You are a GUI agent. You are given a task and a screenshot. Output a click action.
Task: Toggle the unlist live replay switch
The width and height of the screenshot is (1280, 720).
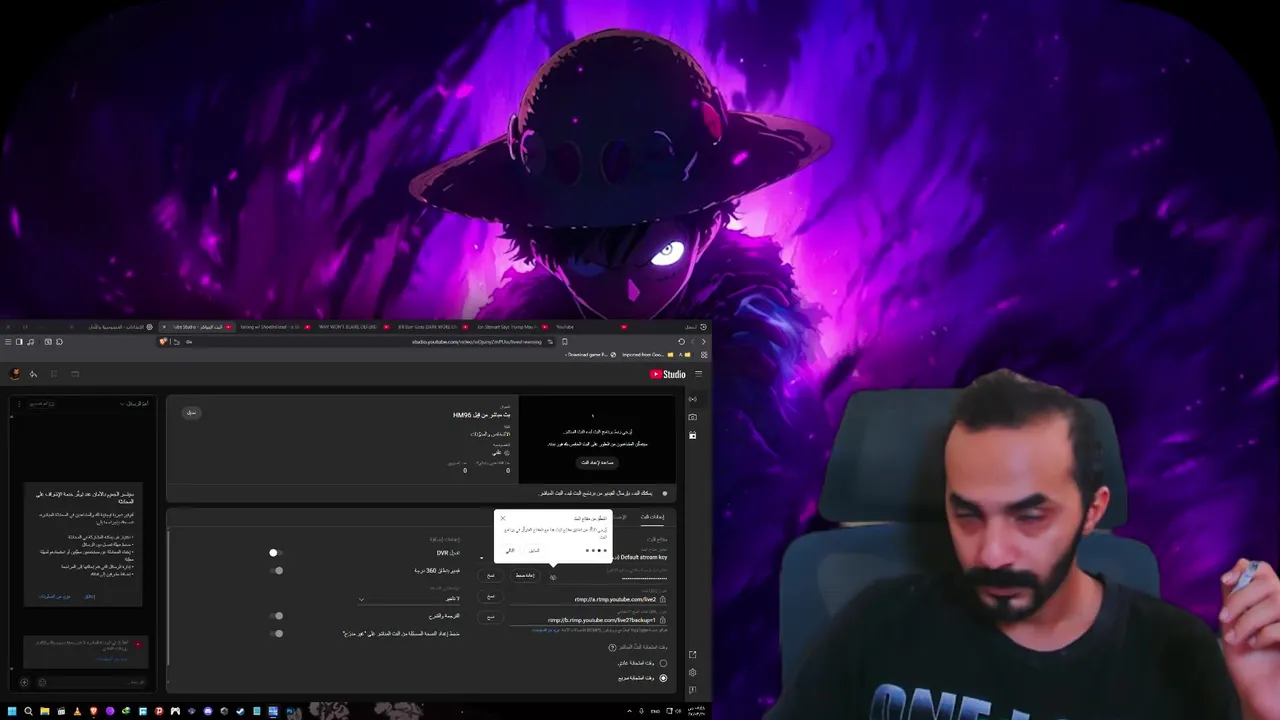tap(276, 633)
